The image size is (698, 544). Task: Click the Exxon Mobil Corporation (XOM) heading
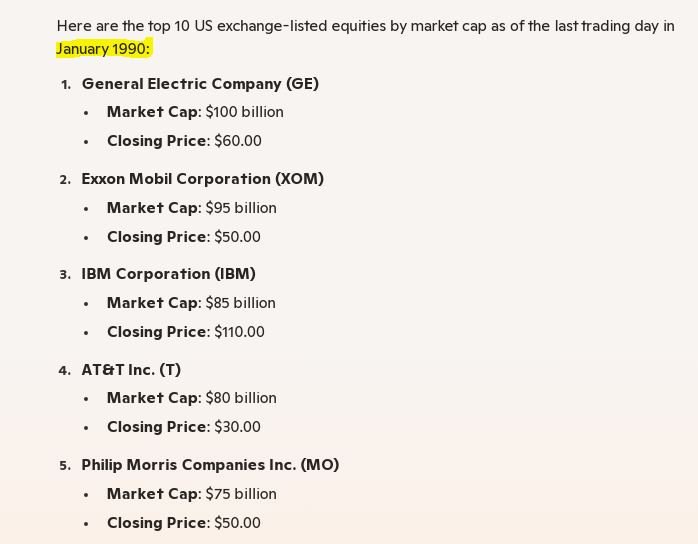202,179
